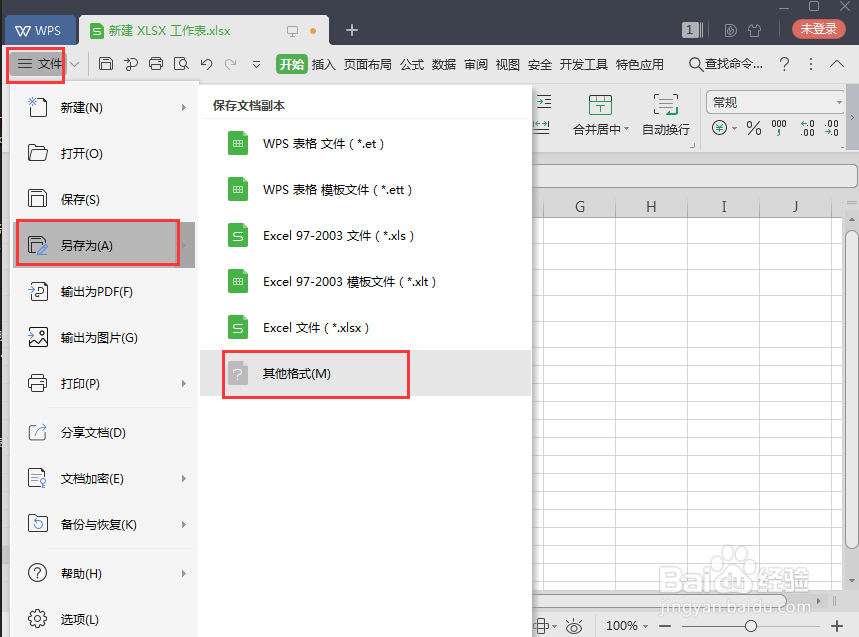Choose 输出为PDF(F) in the file menu
Image resolution: width=859 pixels, height=637 pixels.
tap(104, 291)
